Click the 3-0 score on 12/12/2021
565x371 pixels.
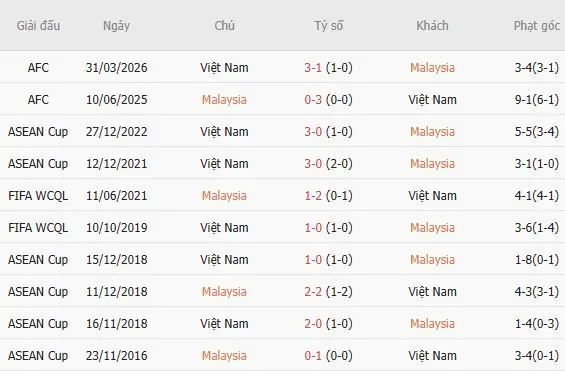point(313,164)
